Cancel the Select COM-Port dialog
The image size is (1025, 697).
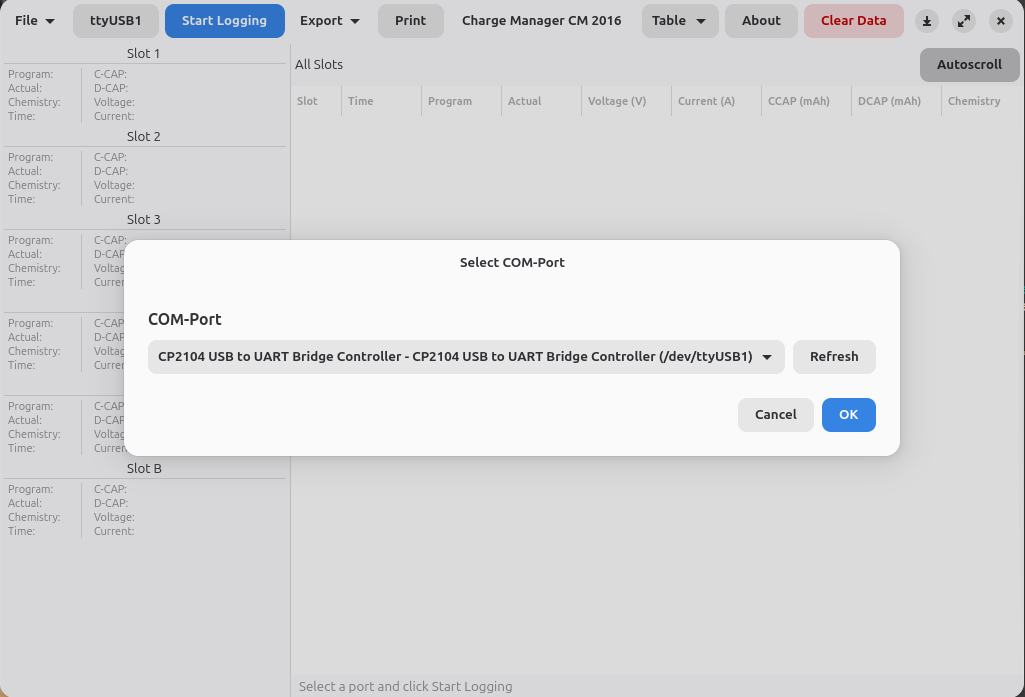point(776,414)
